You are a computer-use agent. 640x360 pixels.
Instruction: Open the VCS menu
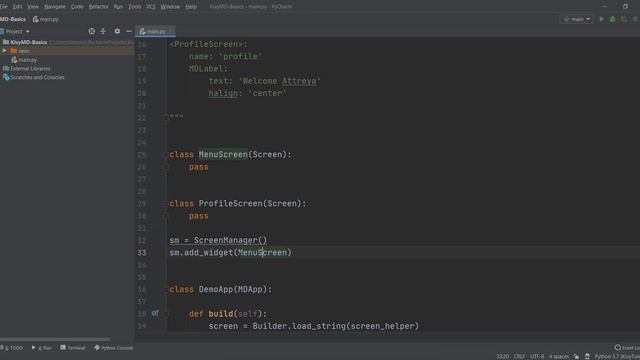point(151,7)
